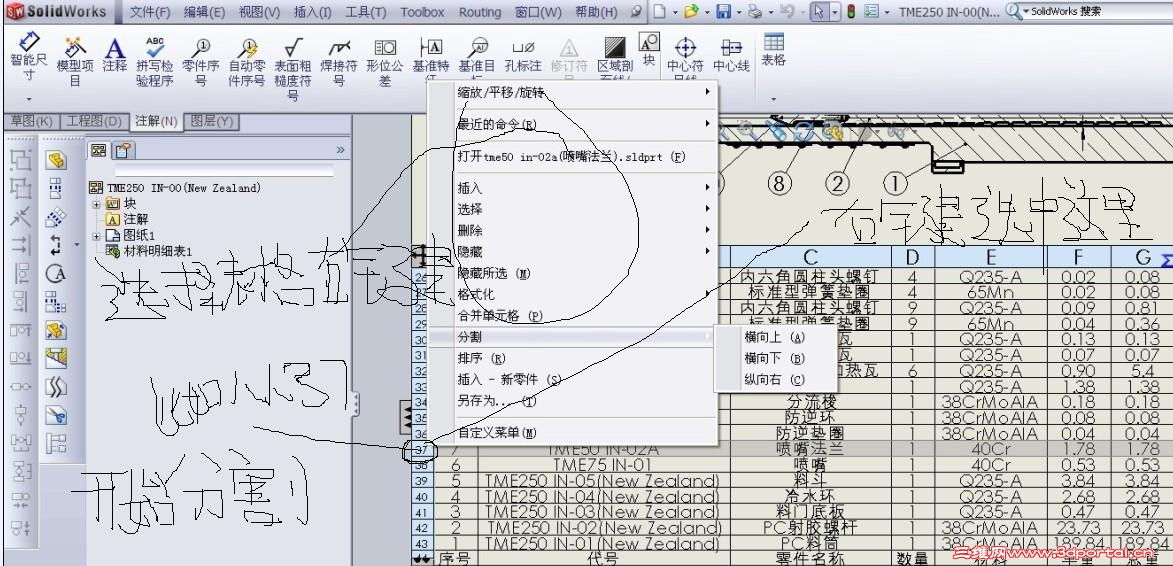Viewport: 1173px width, 566px height.
Task: Select the 块 block tool
Action: 649,47
